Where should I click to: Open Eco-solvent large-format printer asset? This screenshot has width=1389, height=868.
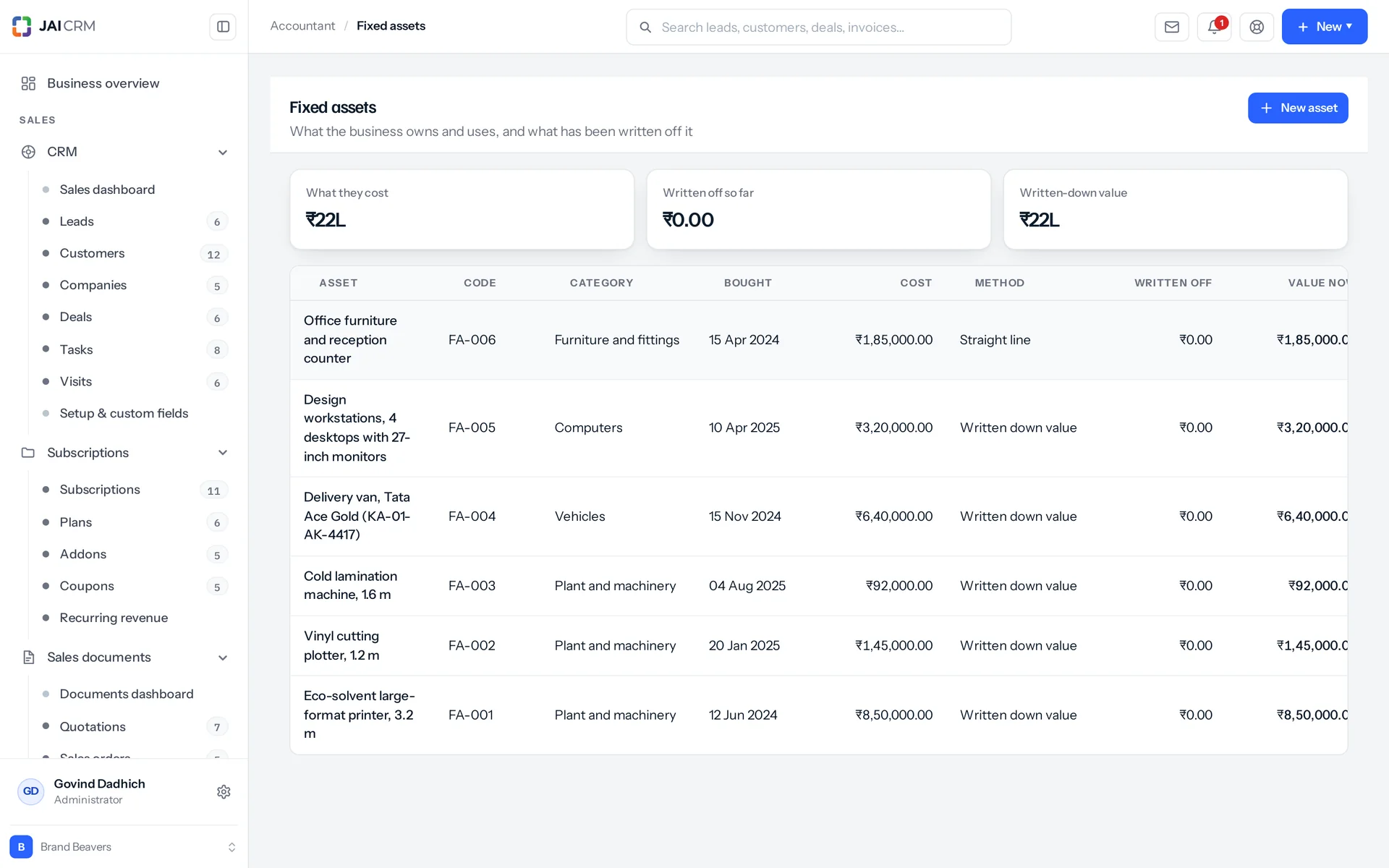[x=359, y=715]
